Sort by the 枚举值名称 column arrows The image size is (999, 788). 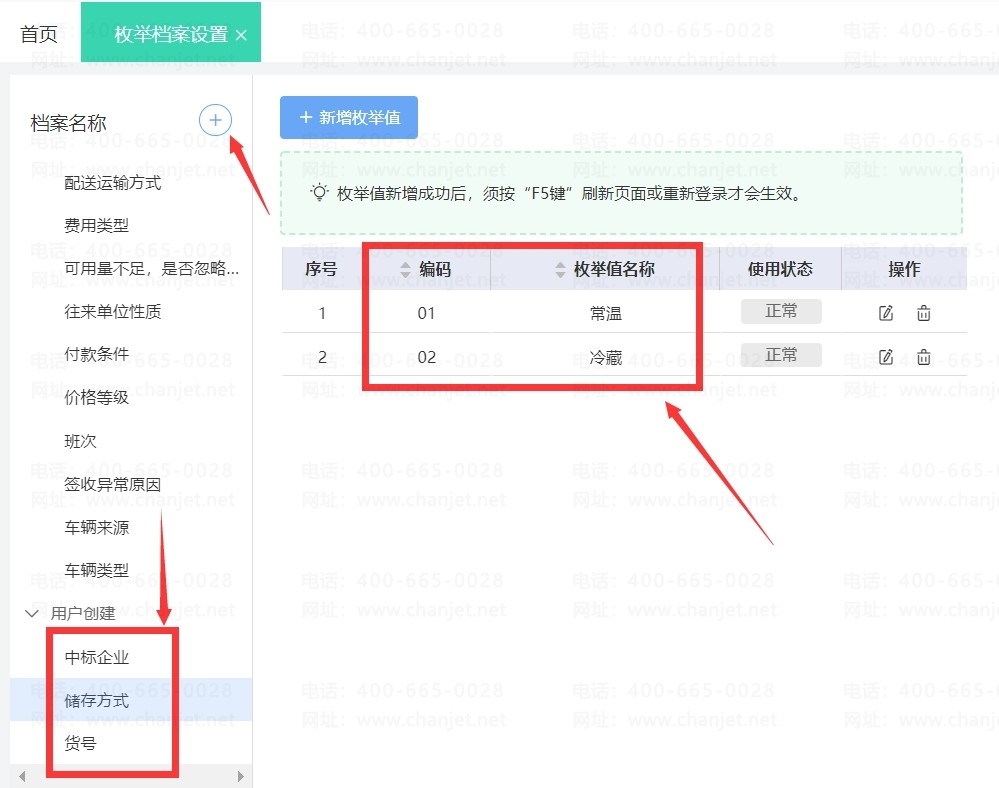point(560,269)
